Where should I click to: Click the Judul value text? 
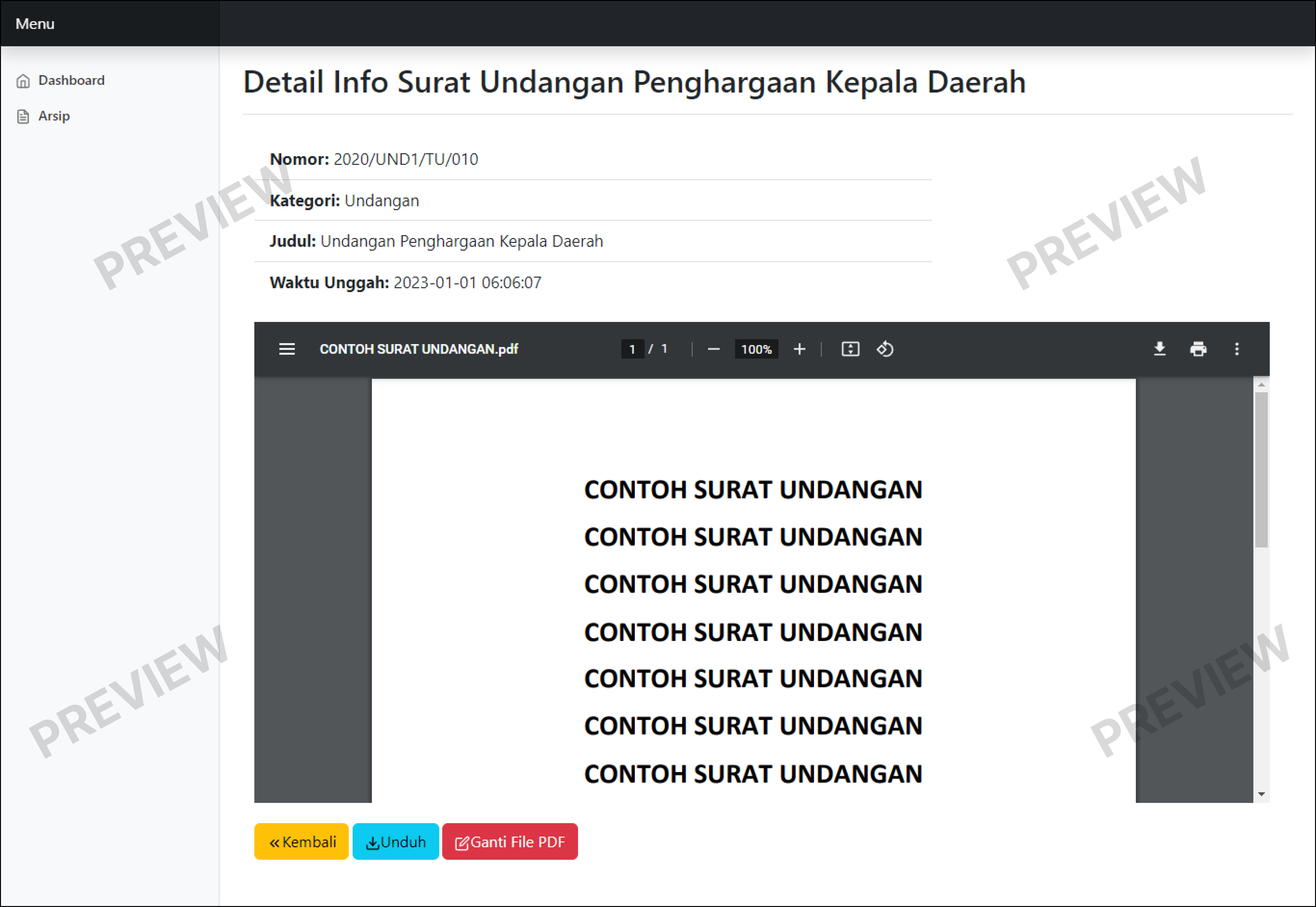(x=461, y=241)
